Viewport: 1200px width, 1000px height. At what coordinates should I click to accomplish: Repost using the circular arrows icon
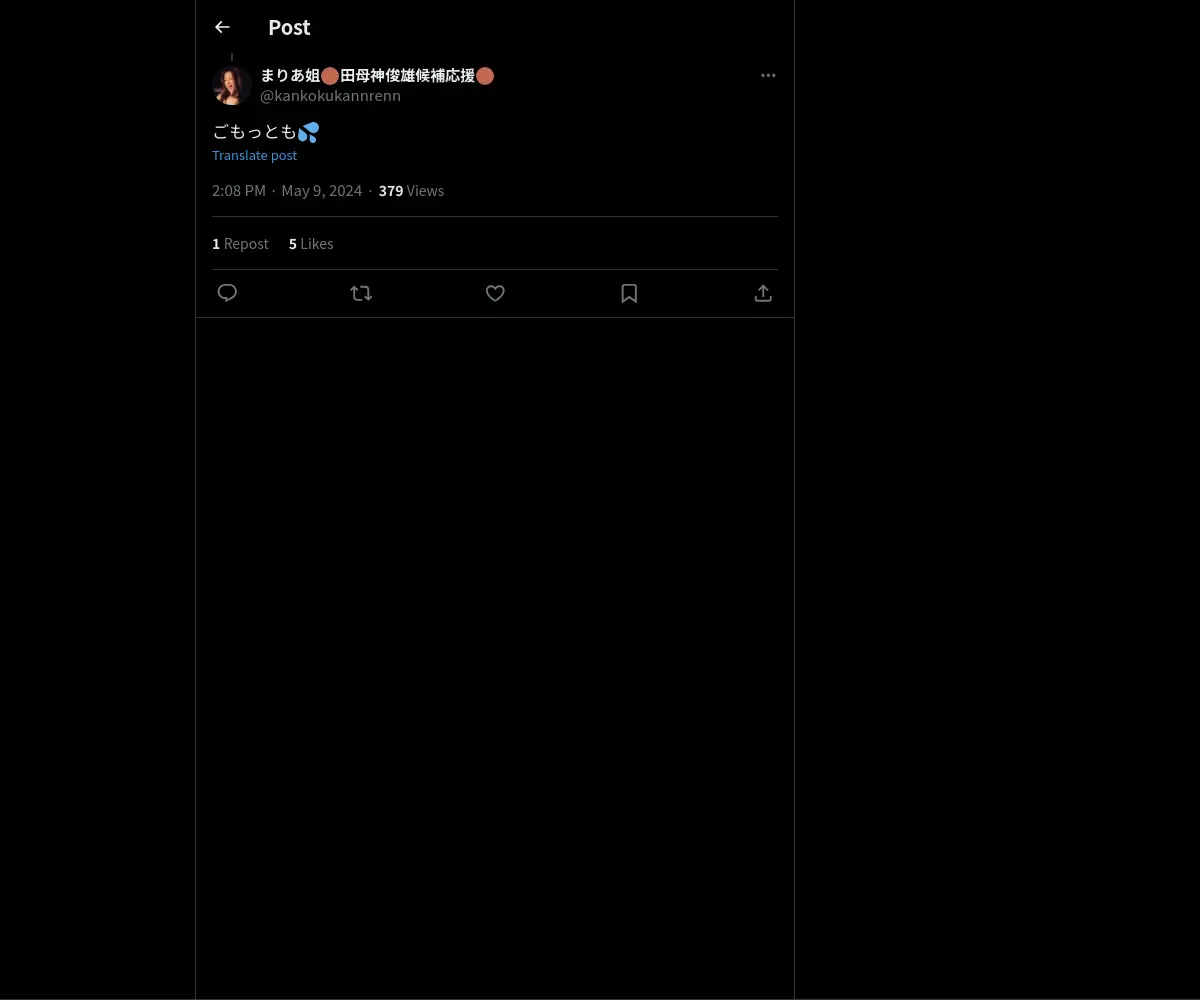[x=361, y=293]
